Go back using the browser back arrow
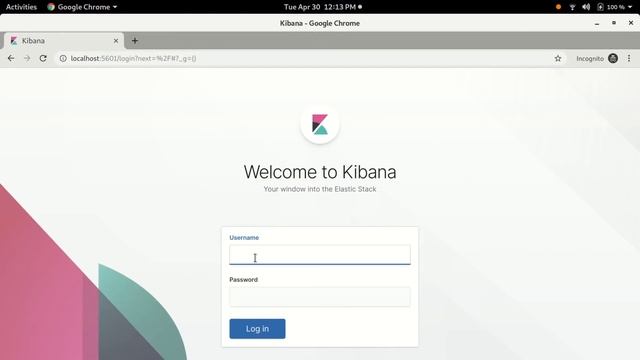The width and height of the screenshot is (640, 360). (x=11, y=58)
